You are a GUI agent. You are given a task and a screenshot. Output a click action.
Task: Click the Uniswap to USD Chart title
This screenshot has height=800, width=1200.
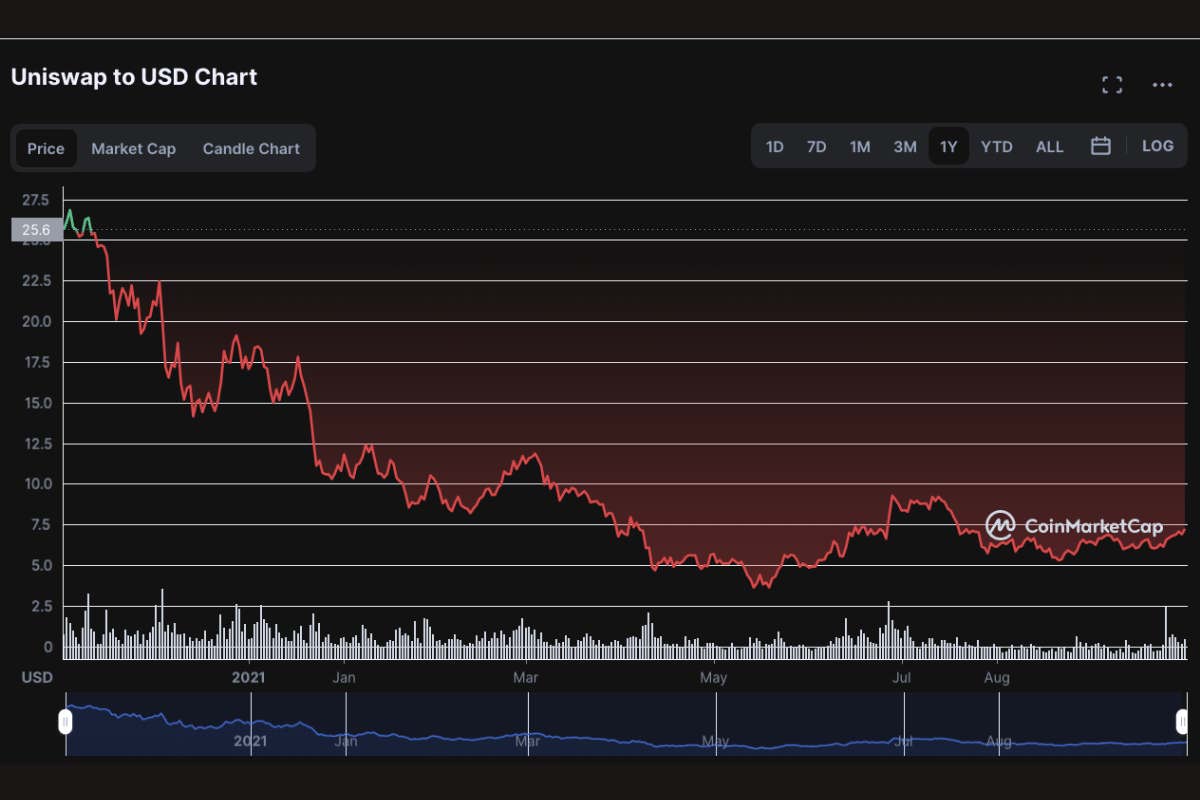[x=134, y=77]
